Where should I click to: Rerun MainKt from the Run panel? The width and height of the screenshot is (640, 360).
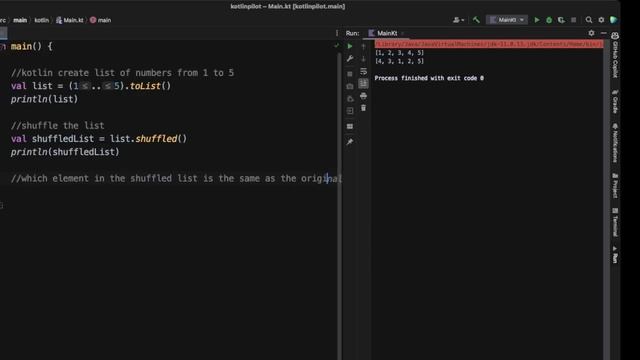click(350, 47)
